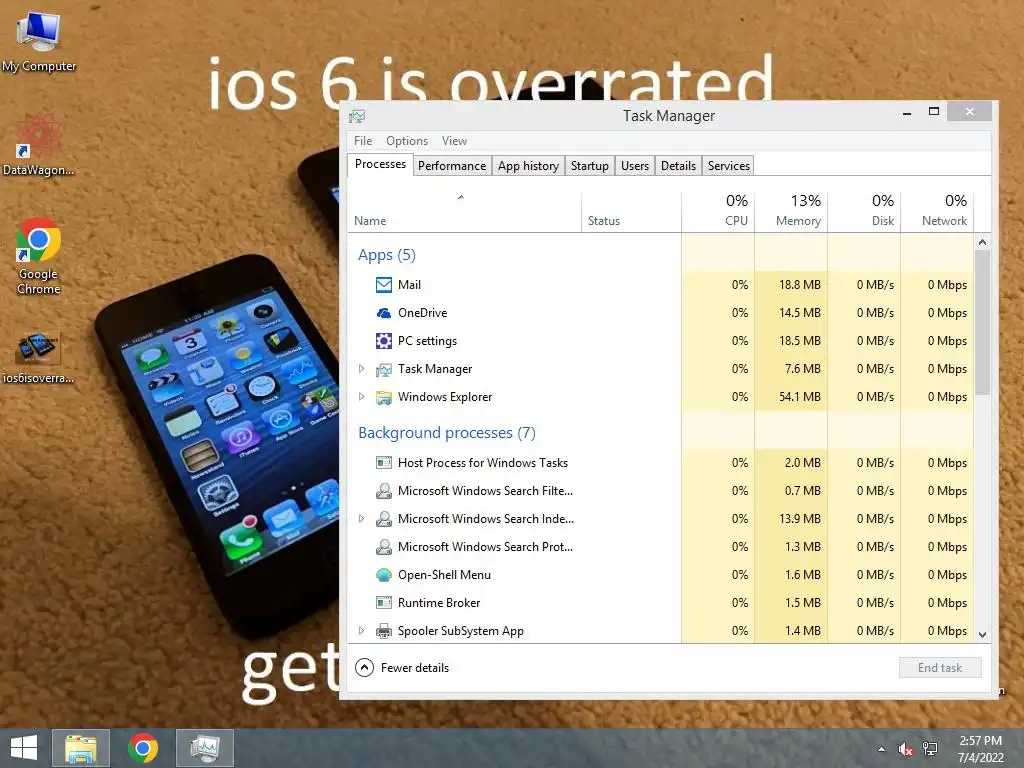Image resolution: width=1024 pixels, height=768 pixels.
Task: Click the Task Manager taskbar button
Action: pos(205,748)
